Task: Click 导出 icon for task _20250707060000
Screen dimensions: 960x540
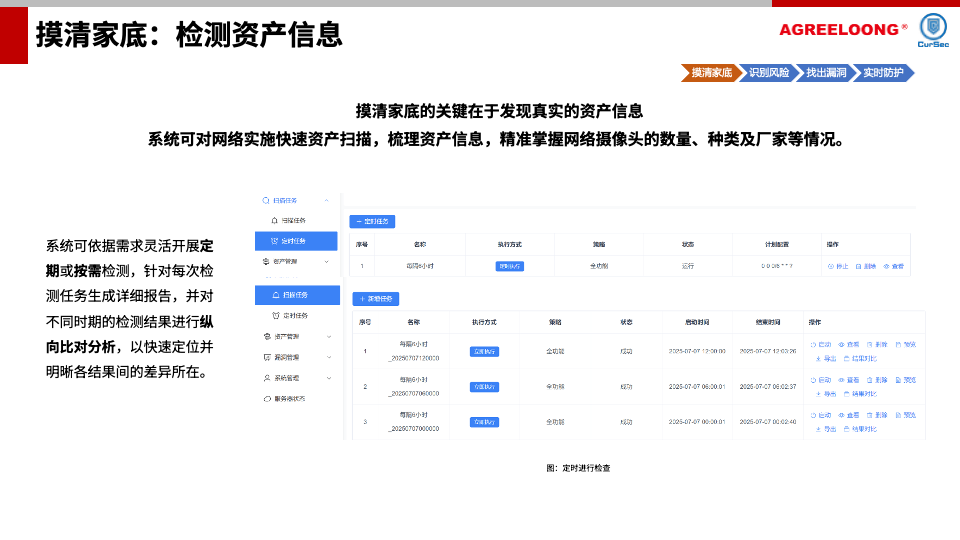Action: [818, 394]
